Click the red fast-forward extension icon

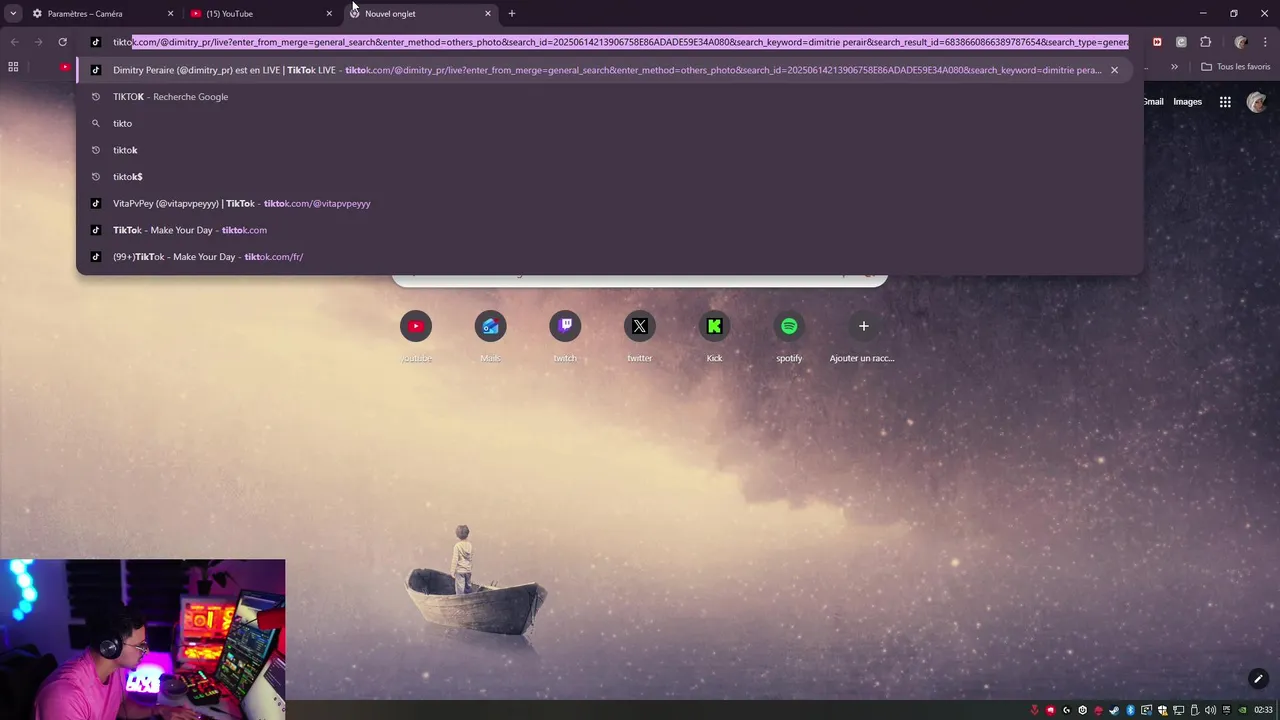1157,42
